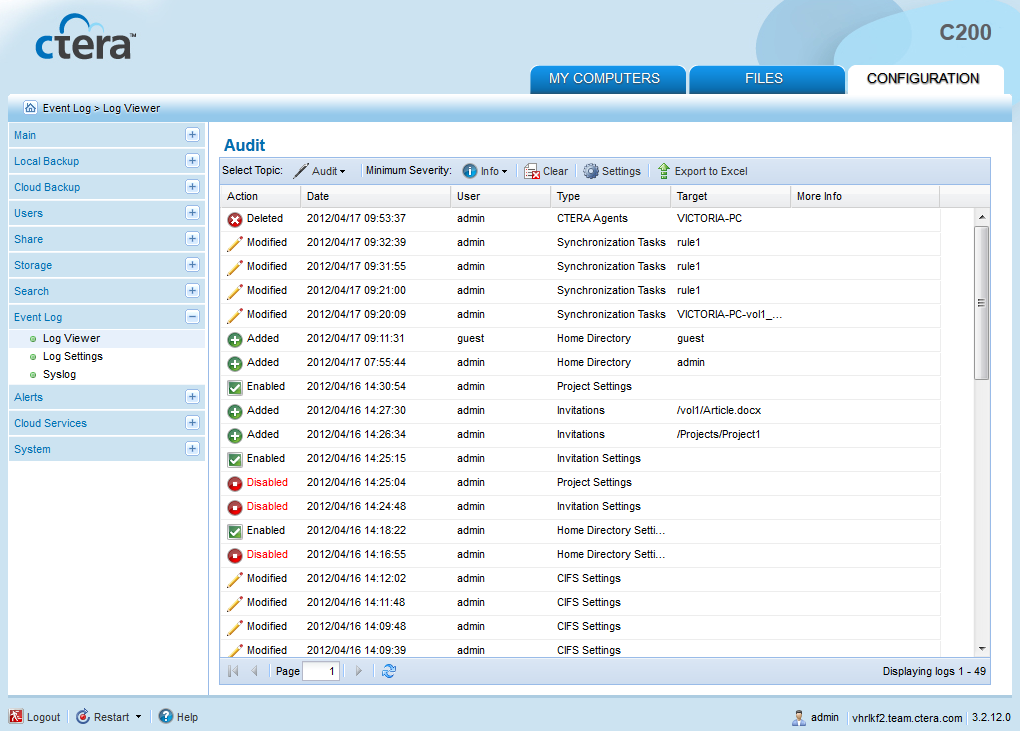The image size is (1020, 731).
Task: Open Syslog in the sidebar
Action: pyautogui.click(x=59, y=375)
